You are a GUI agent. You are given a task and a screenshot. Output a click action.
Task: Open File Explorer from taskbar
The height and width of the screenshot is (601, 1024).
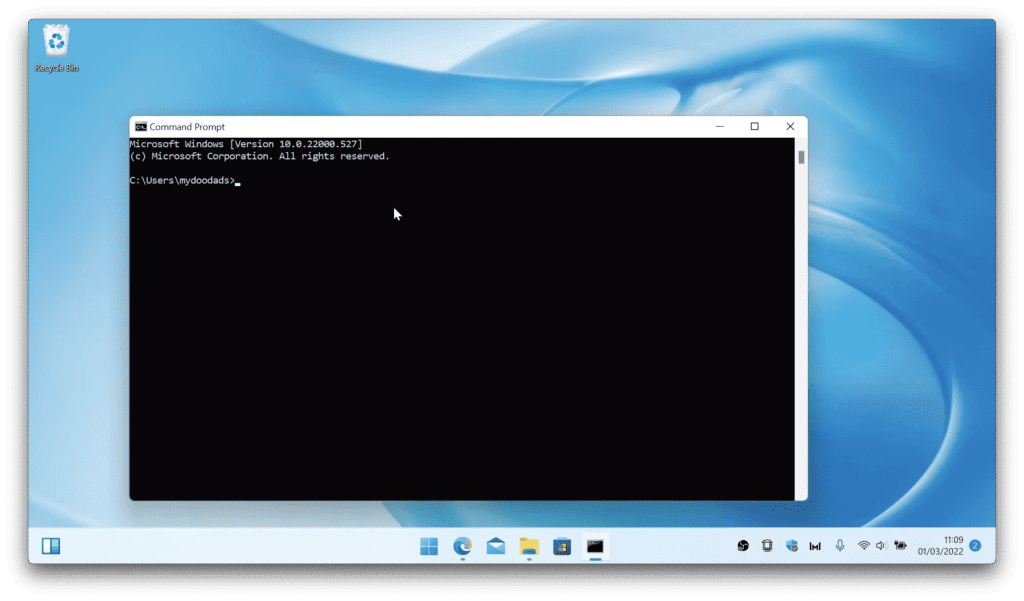[529, 546]
